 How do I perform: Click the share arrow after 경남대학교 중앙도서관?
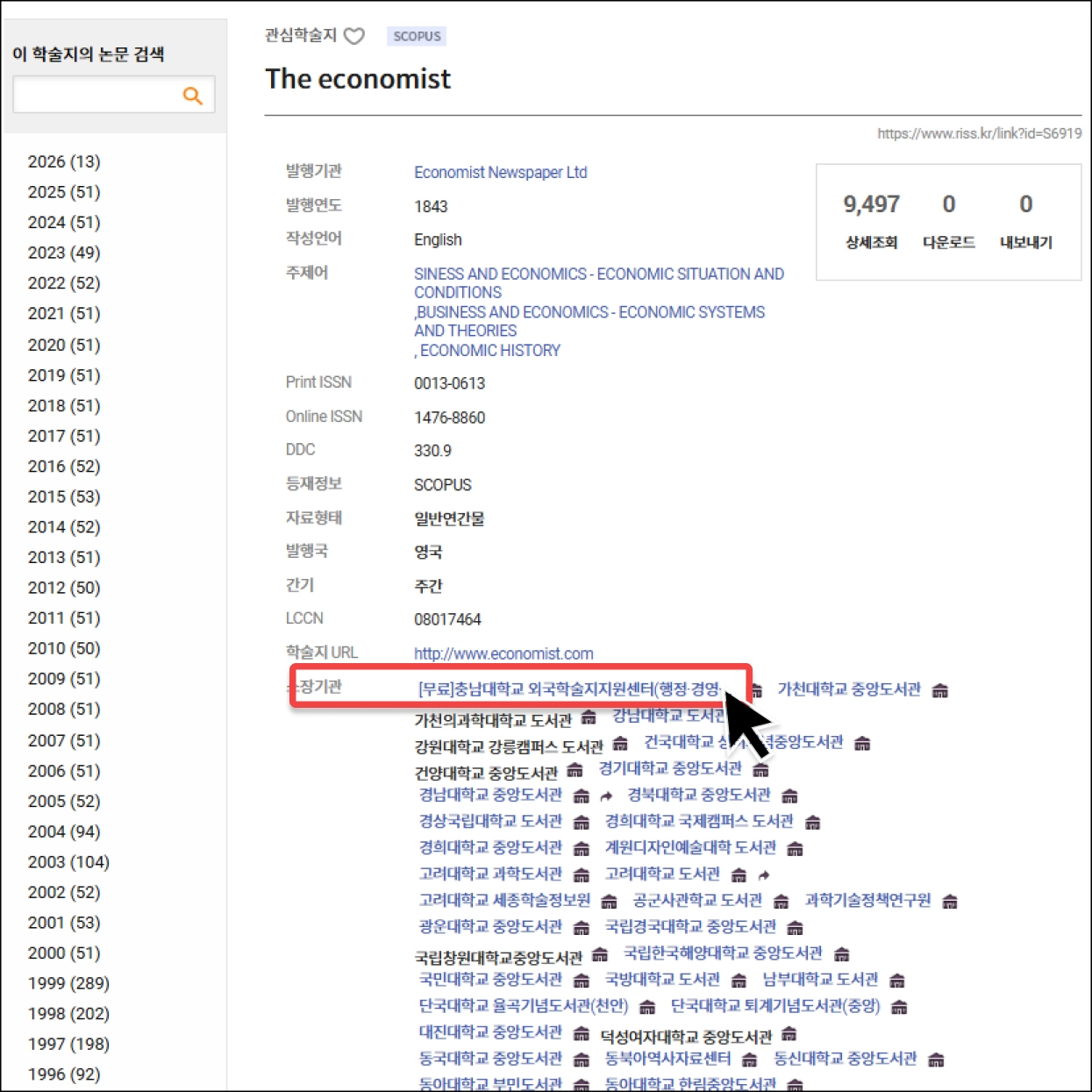point(606,796)
